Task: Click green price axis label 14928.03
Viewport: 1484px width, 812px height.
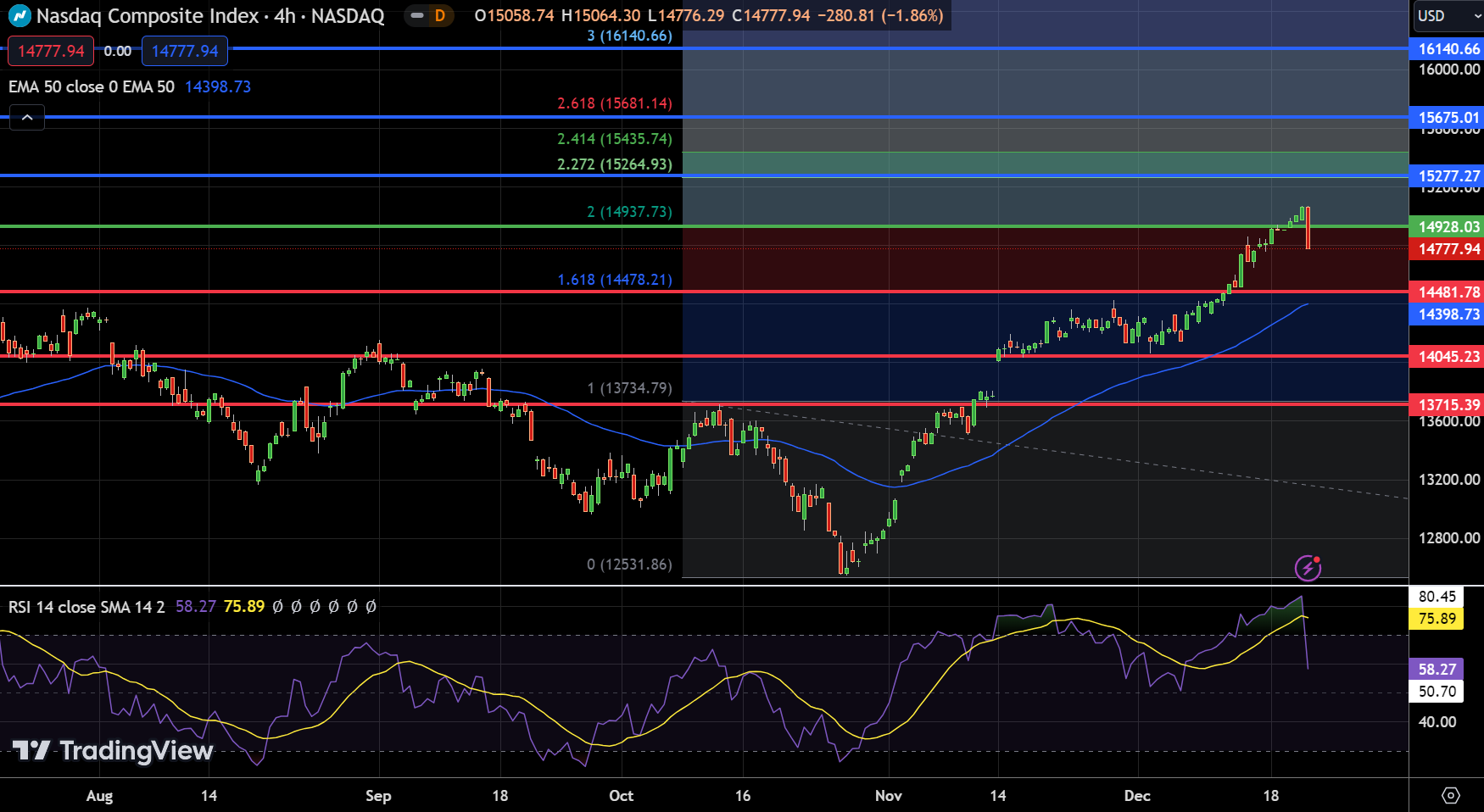Action: pyautogui.click(x=1447, y=227)
